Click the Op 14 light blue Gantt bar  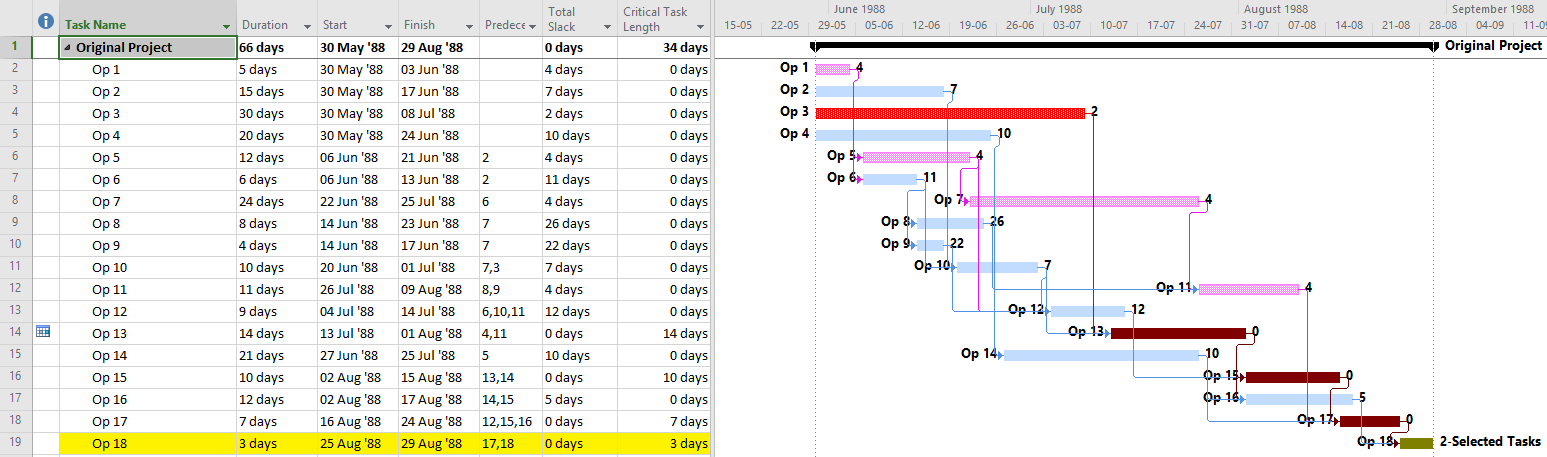(1101, 355)
